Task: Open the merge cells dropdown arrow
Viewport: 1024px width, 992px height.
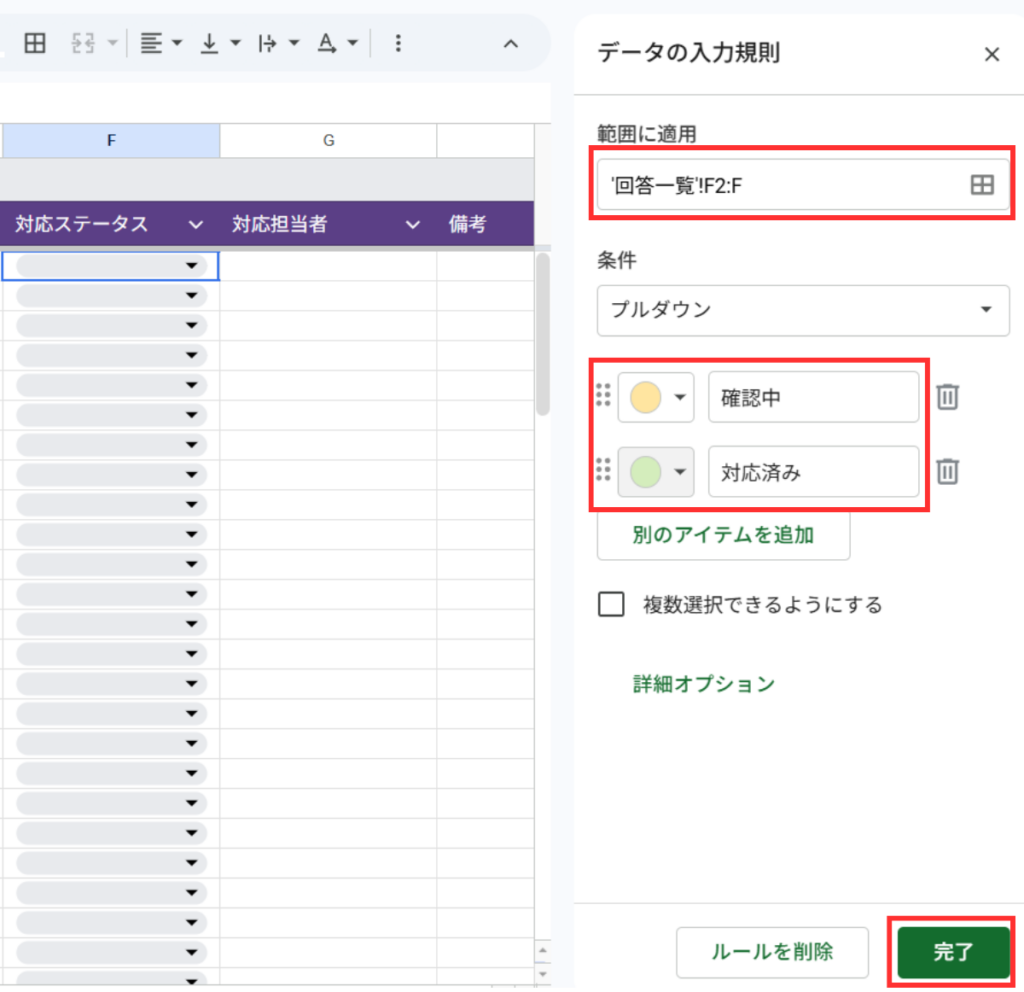Action: tap(112, 44)
